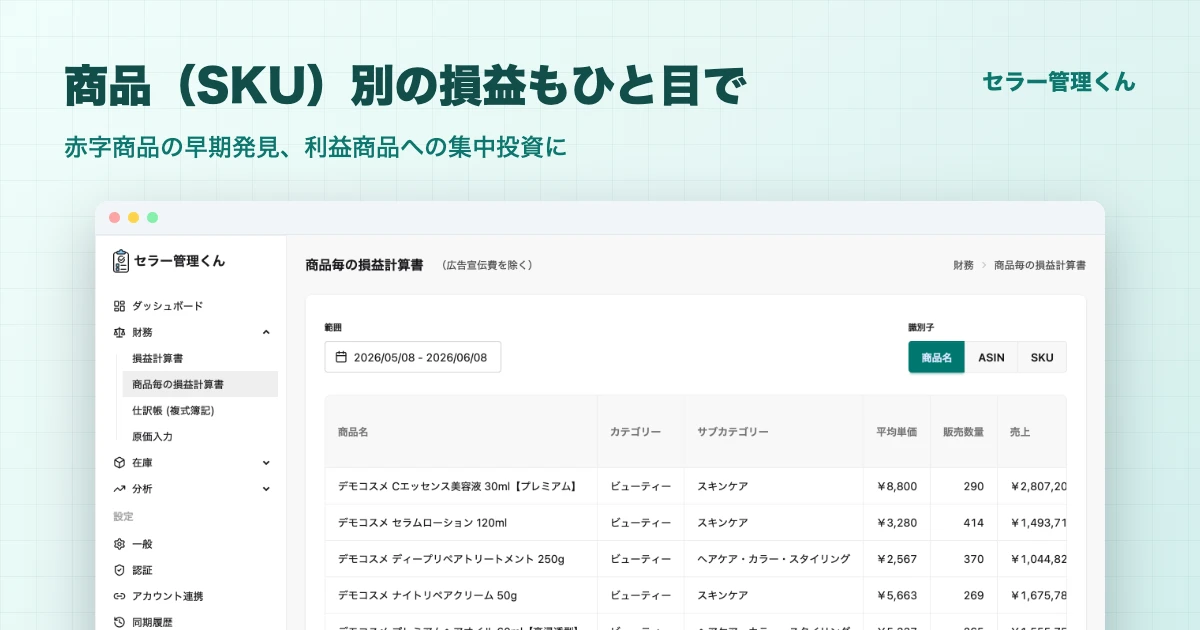
Task: Open the 2026/05/08 - 2026/06/08 date range picker
Action: (x=413, y=357)
